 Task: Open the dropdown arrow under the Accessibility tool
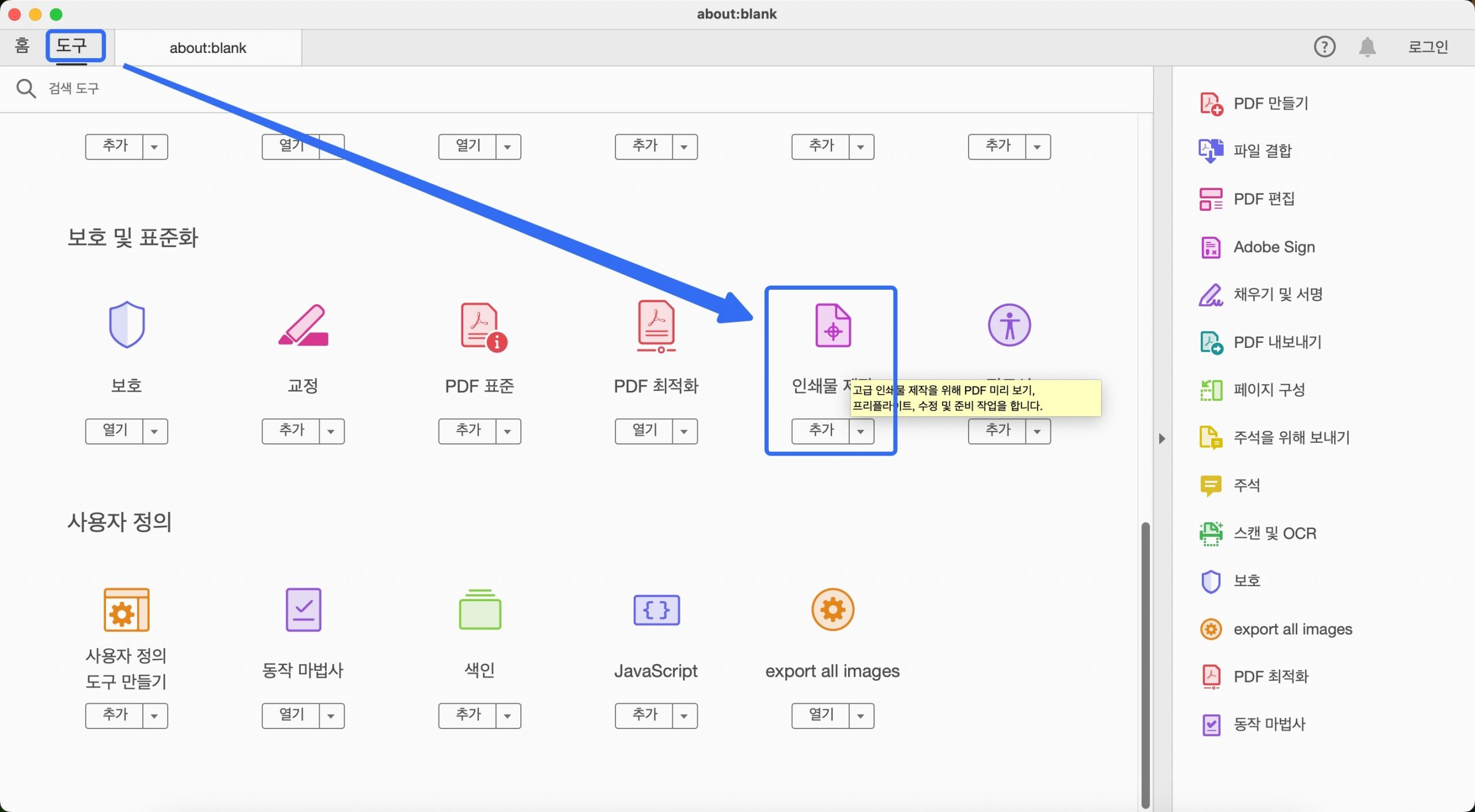1038,431
